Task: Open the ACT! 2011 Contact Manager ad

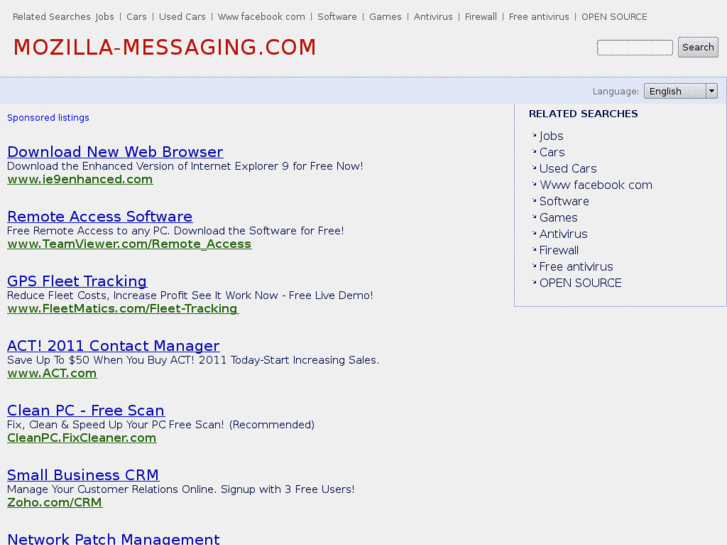Action: tap(113, 346)
